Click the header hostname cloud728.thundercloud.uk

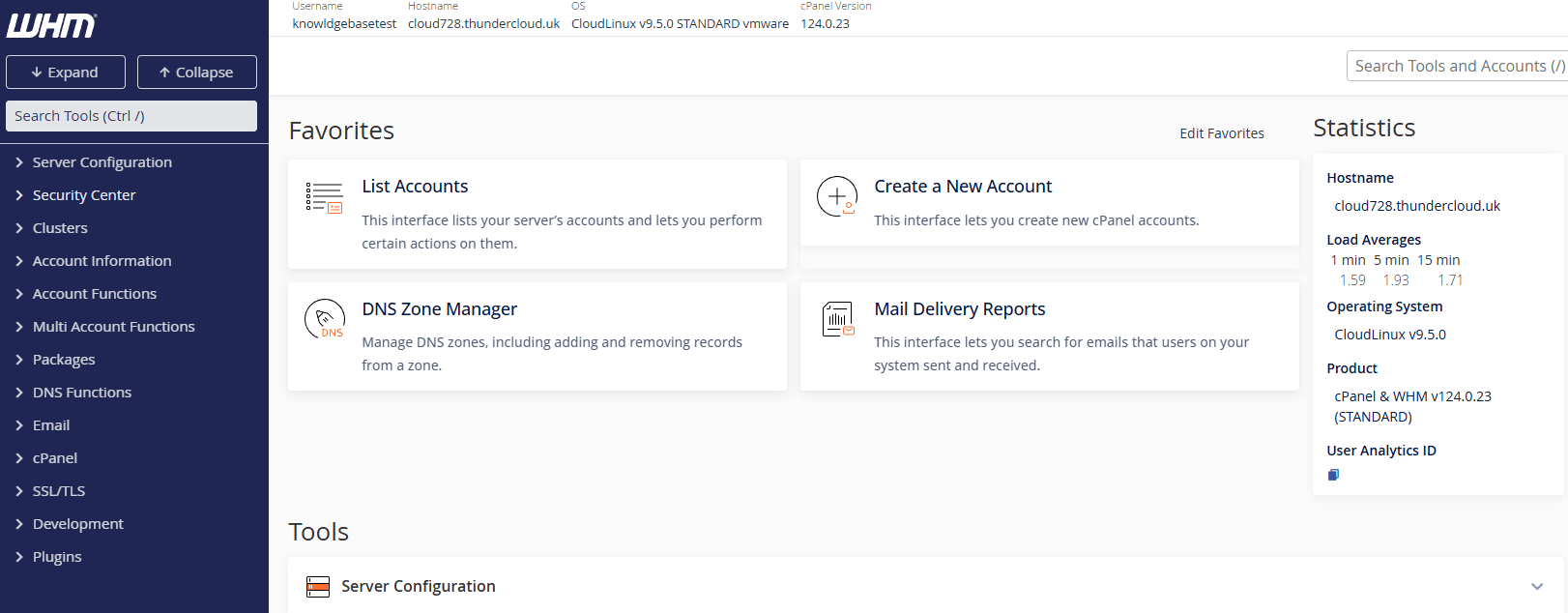pos(483,24)
